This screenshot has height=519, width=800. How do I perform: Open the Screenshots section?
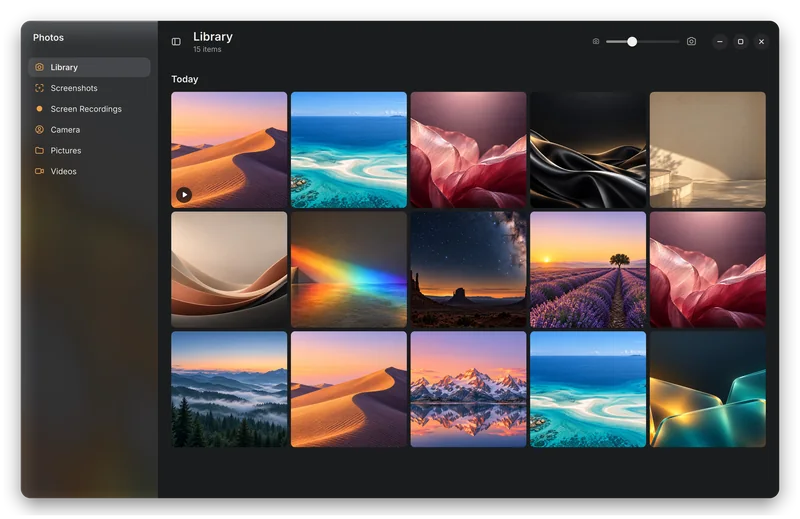89,88
